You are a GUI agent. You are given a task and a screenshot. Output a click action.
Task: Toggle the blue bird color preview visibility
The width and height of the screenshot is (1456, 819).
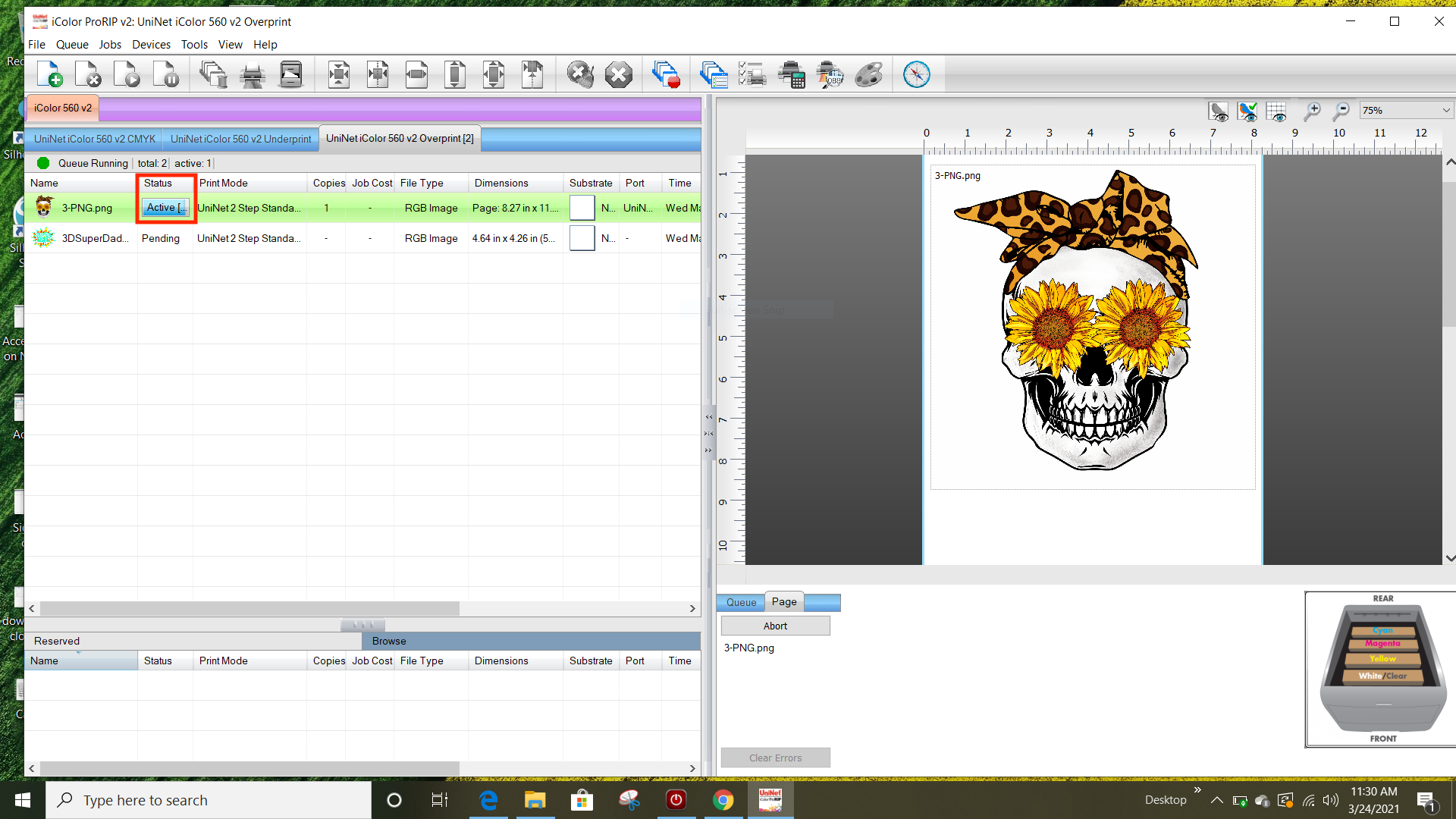[x=1247, y=111]
